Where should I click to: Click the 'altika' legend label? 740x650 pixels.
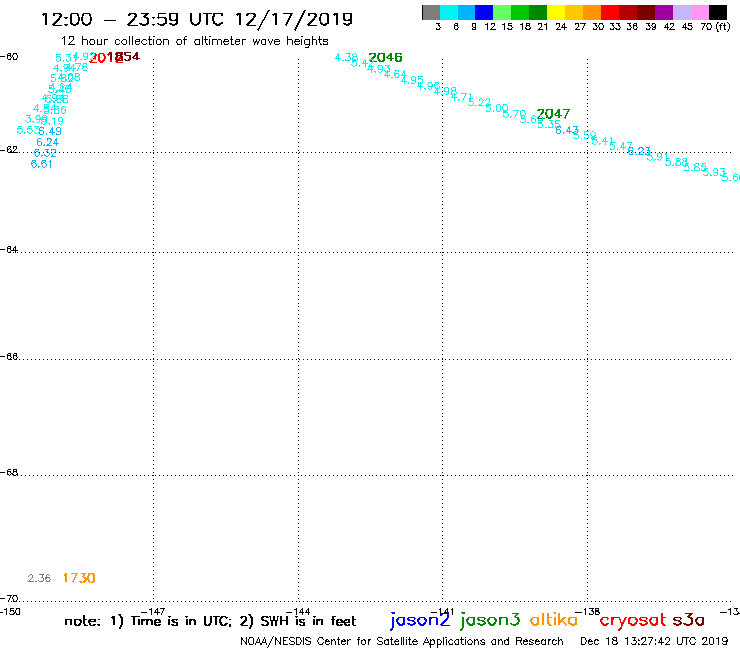[553, 619]
